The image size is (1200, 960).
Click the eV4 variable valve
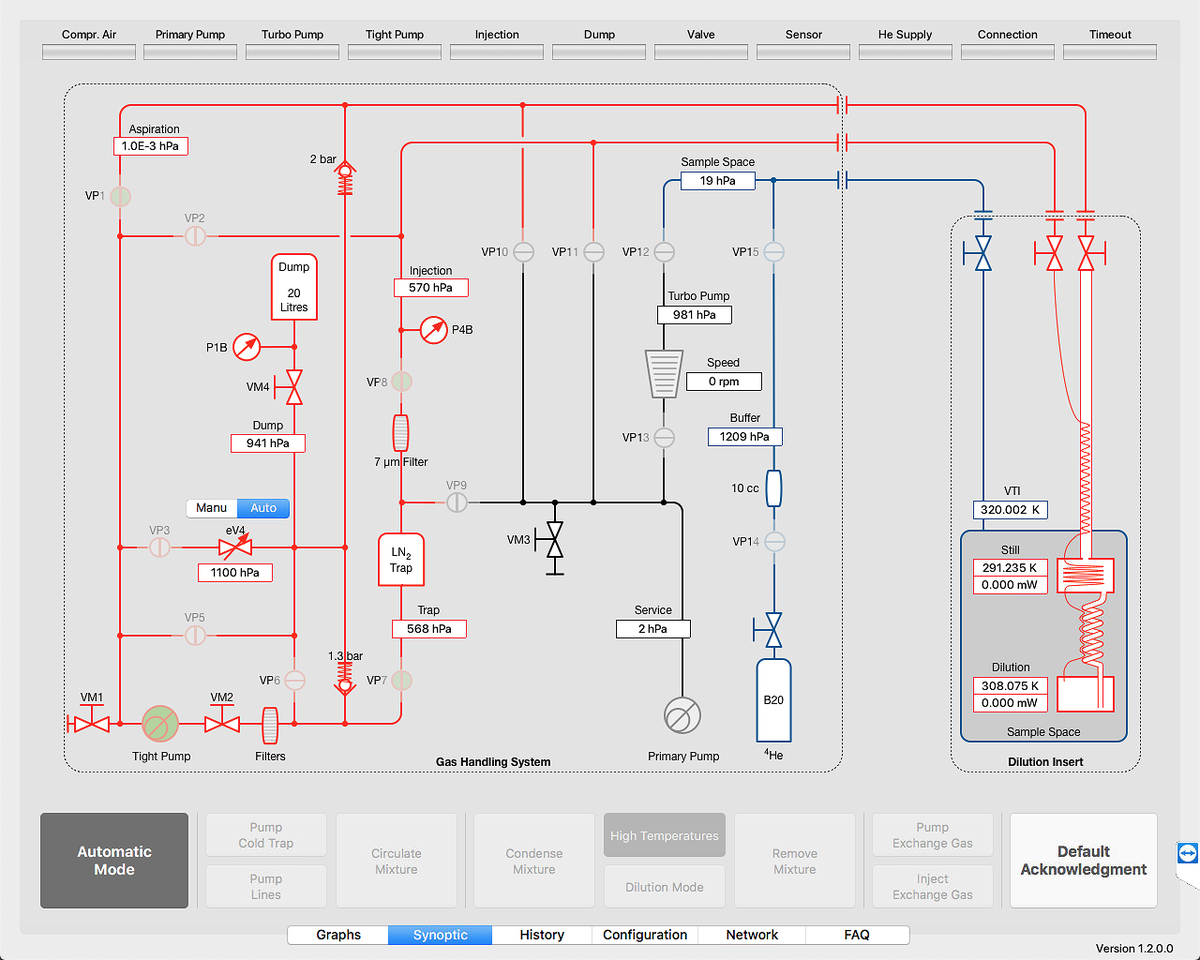click(236, 547)
